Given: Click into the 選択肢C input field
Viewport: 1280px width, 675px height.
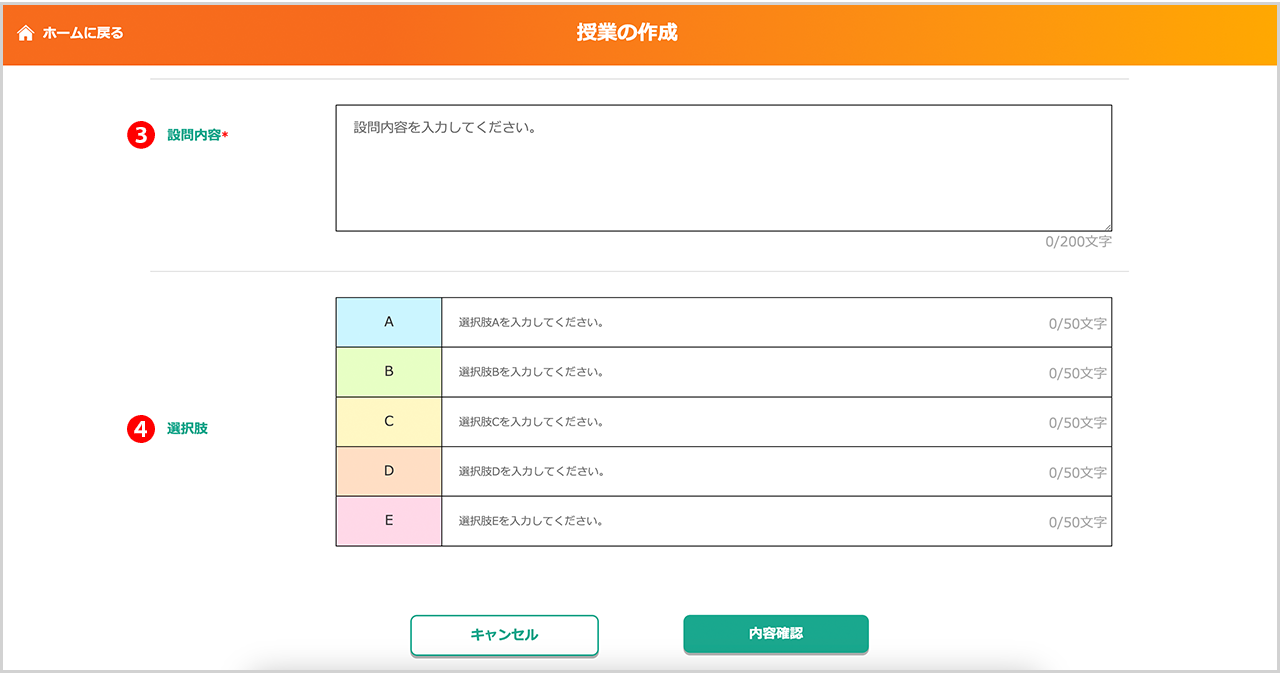Looking at the screenshot, I should (x=740, y=422).
